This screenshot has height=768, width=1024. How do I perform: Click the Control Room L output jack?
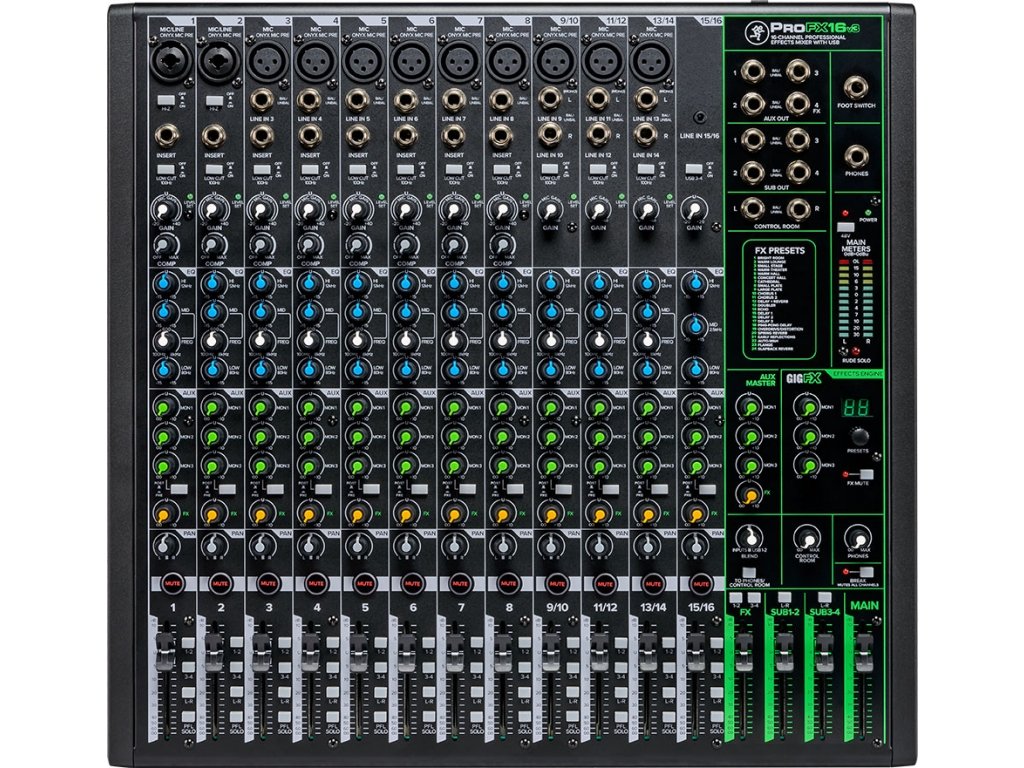(x=753, y=208)
